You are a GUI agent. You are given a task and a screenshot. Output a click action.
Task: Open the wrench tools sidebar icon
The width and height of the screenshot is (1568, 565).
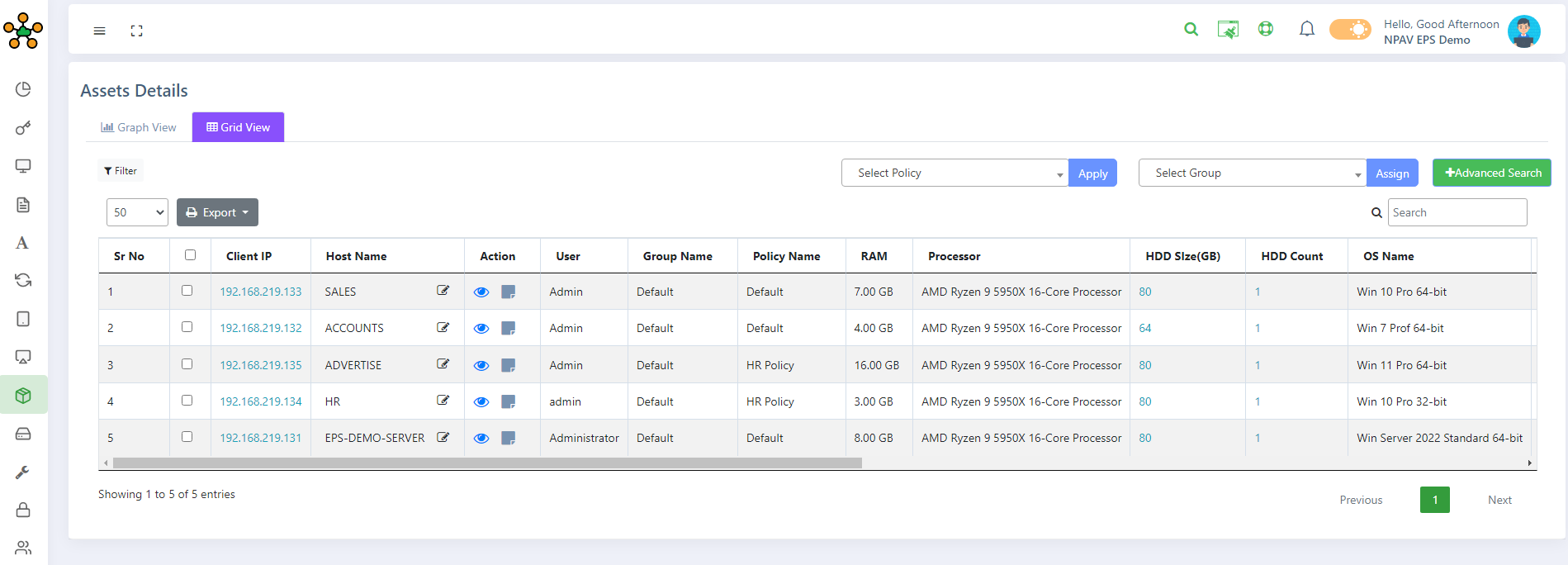[x=23, y=472]
